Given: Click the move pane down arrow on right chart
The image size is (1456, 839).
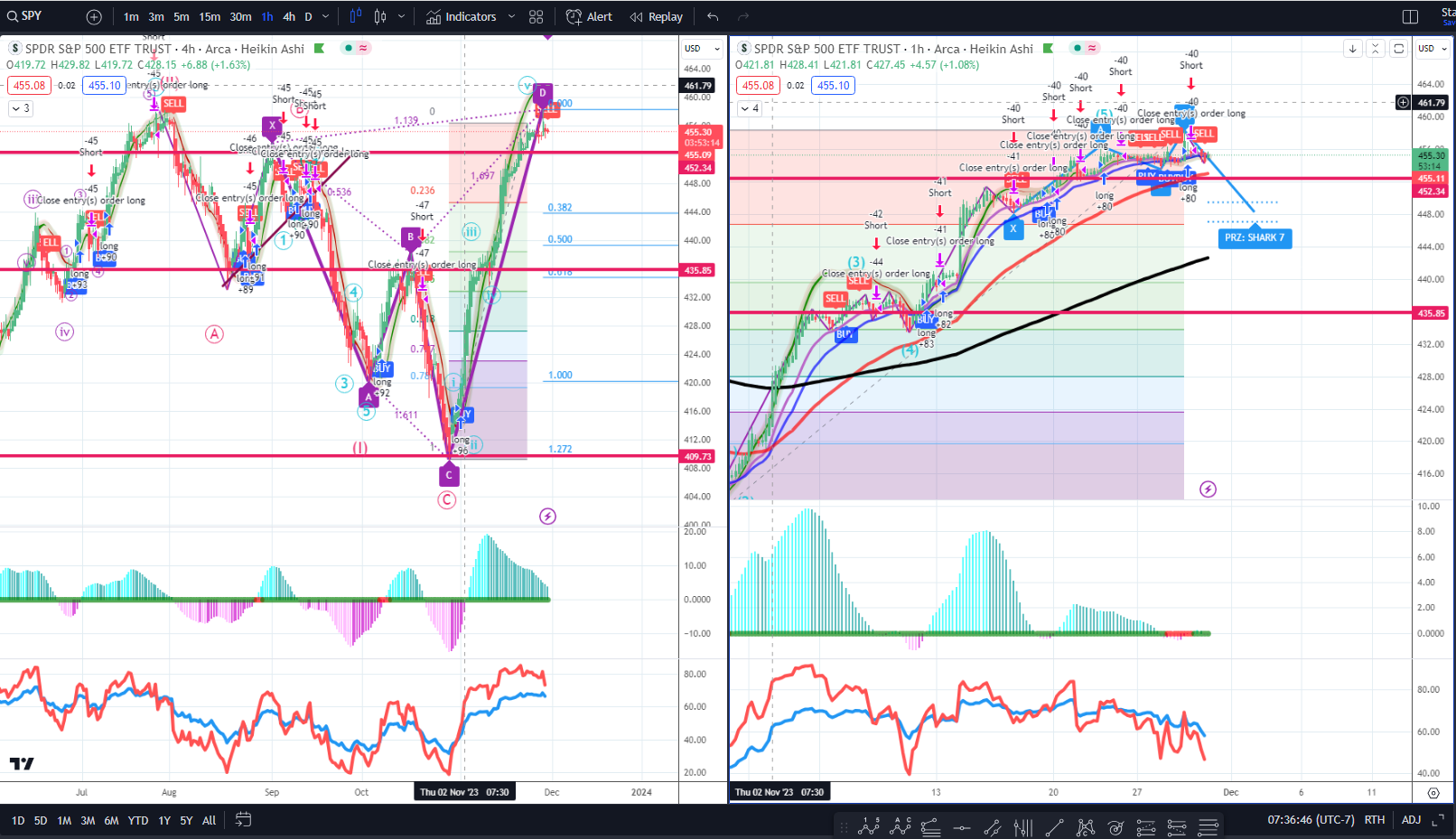Looking at the screenshot, I should (1352, 49).
